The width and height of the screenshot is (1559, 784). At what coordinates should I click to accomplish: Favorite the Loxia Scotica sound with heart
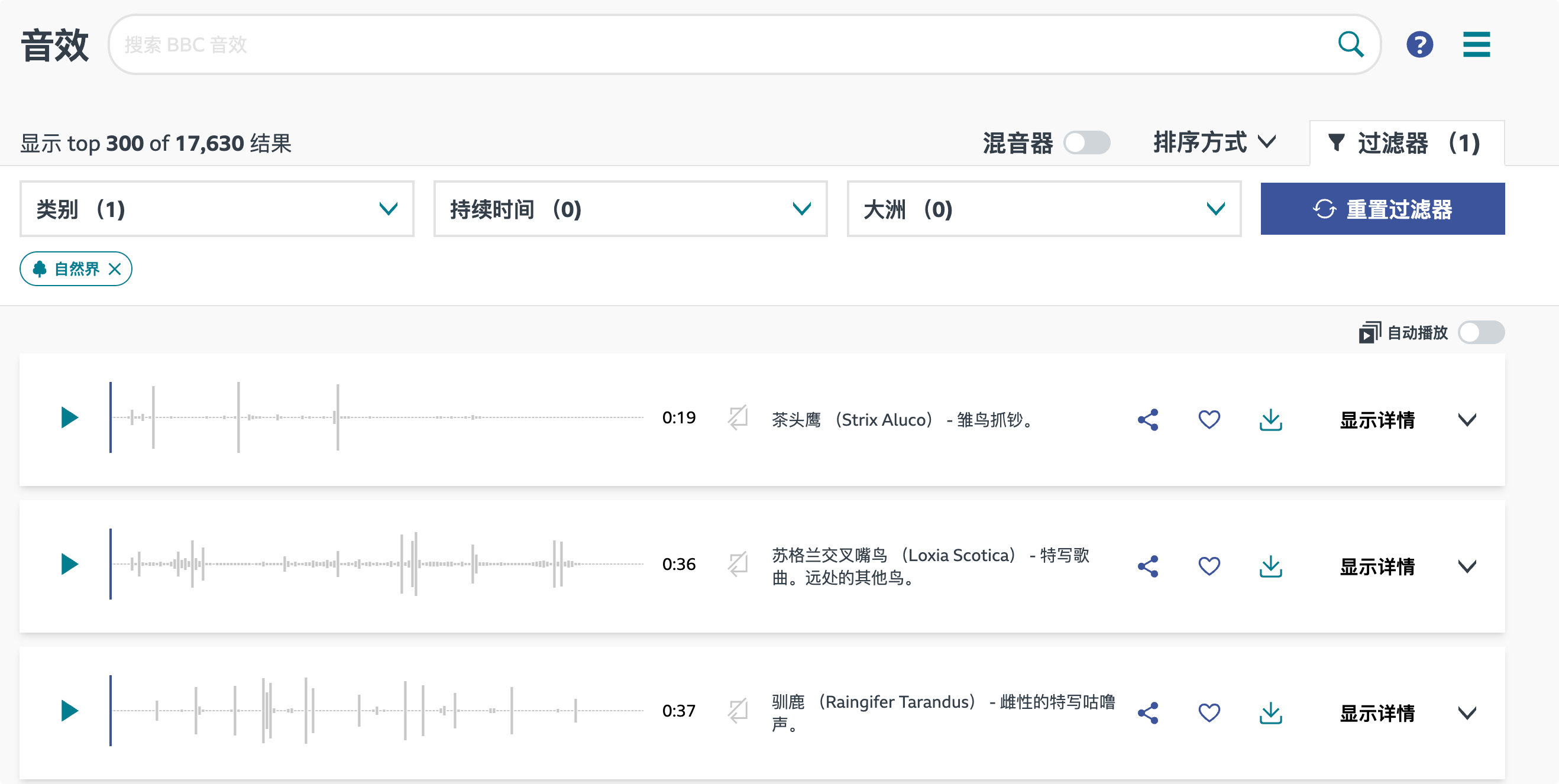point(1209,566)
